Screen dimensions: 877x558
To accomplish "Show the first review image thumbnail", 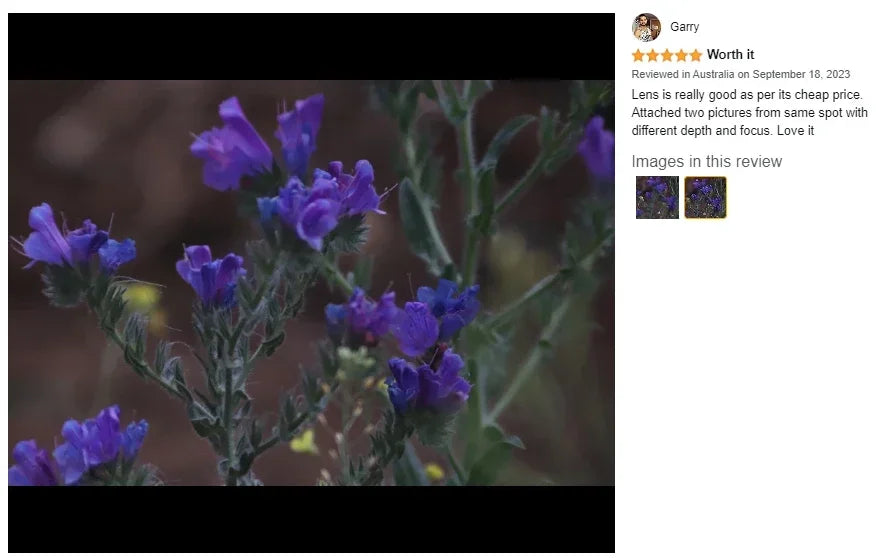I will (657, 197).
